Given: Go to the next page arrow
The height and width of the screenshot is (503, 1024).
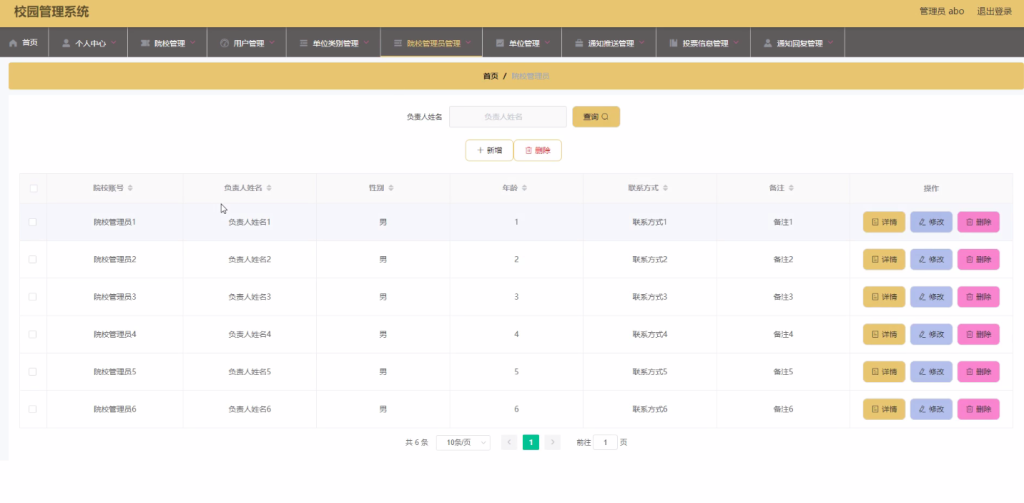Looking at the screenshot, I should point(552,442).
